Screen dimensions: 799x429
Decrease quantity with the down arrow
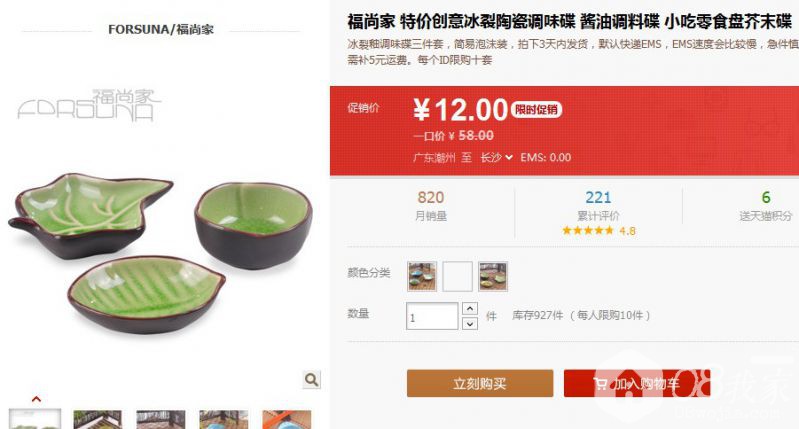pos(470,324)
